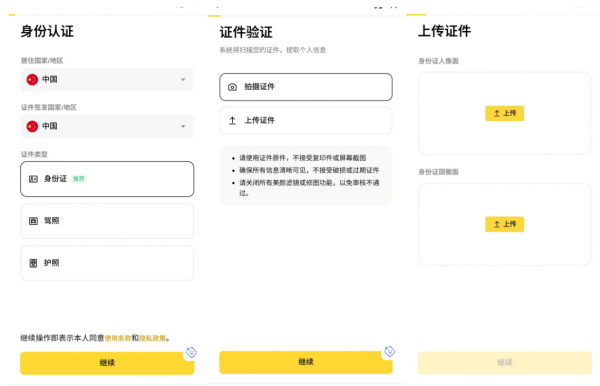The height and width of the screenshot is (386, 600).
Task: Click 继续 on the 证件验证 screen
Action: (x=306, y=362)
